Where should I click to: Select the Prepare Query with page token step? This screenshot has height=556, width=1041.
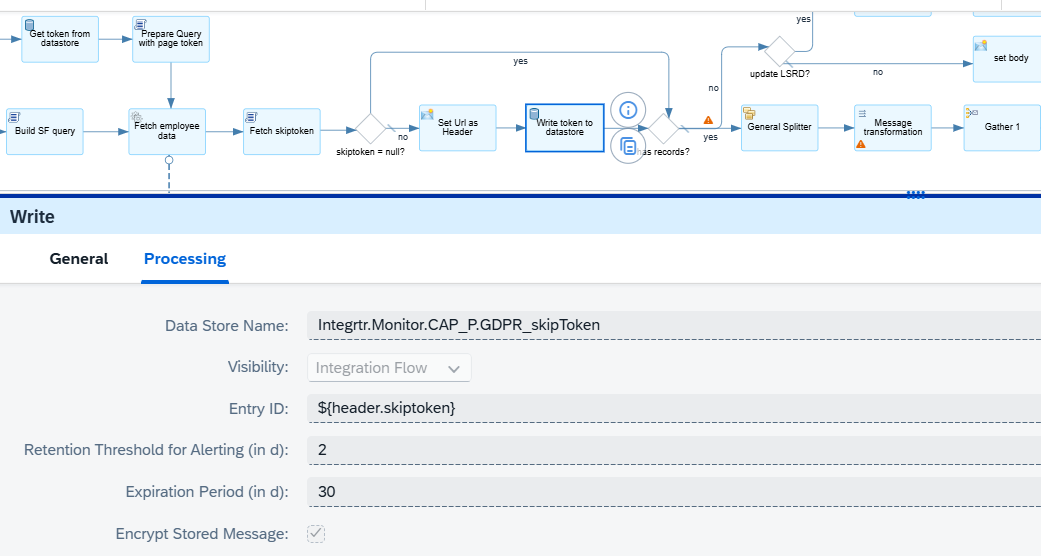pos(171,39)
